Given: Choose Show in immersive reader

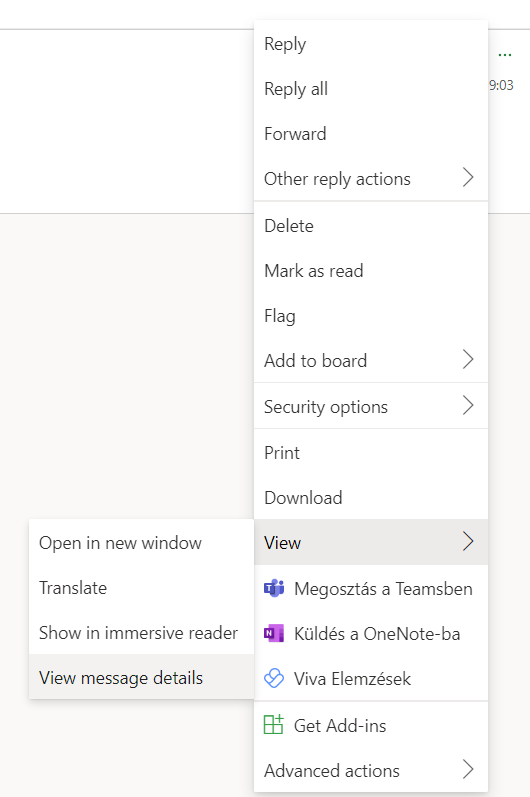Looking at the screenshot, I should pyautogui.click(x=141, y=632).
